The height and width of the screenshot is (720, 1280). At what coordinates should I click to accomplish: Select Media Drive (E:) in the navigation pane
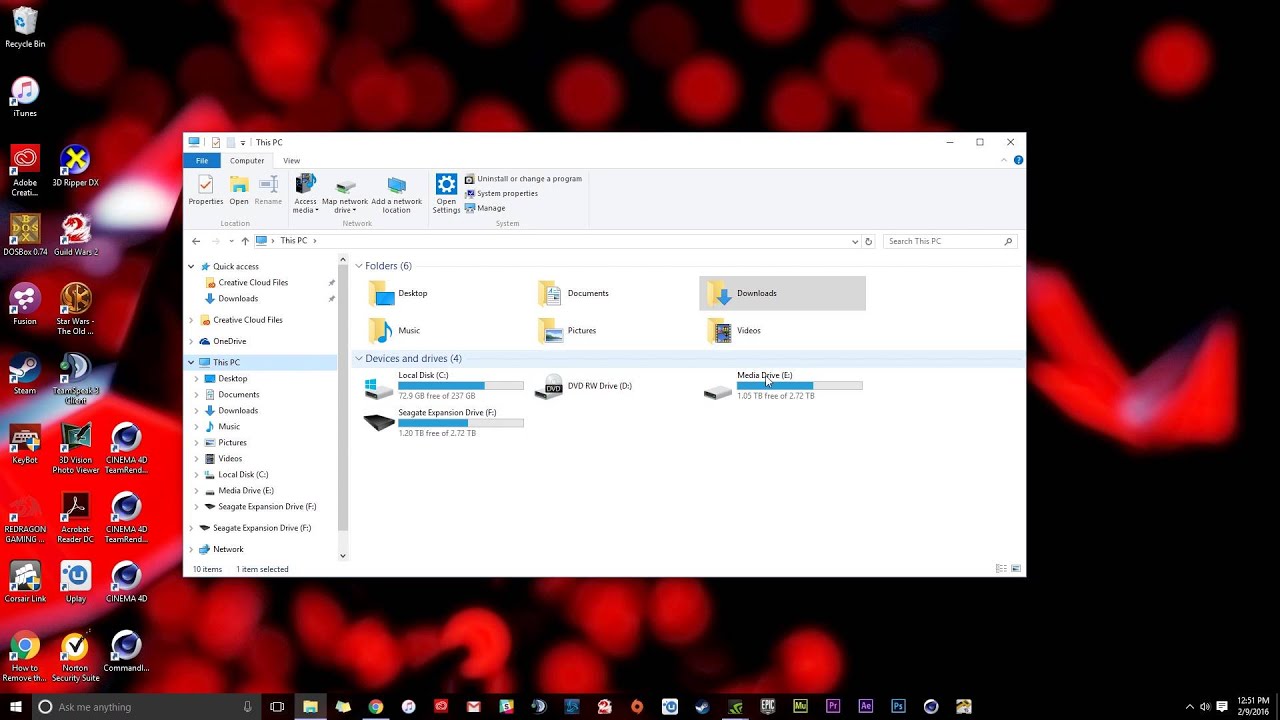pyautogui.click(x=246, y=491)
